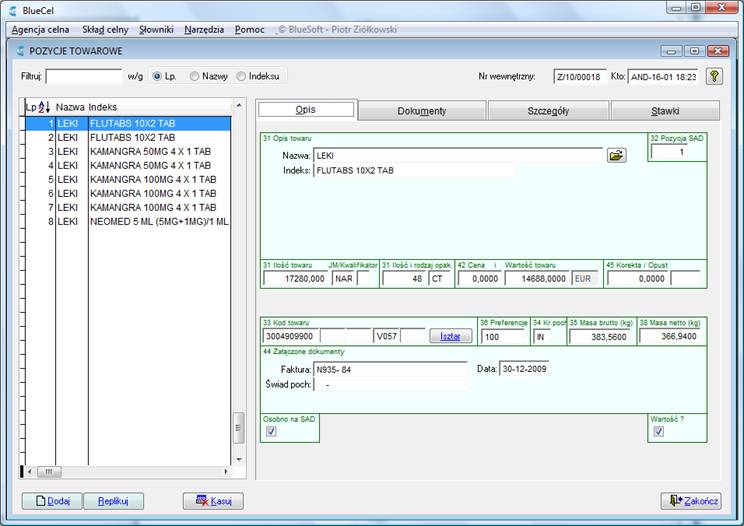This screenshot has height=526, width=744.
Task: Click the Preferencje field 100
Action: (504, 337)
